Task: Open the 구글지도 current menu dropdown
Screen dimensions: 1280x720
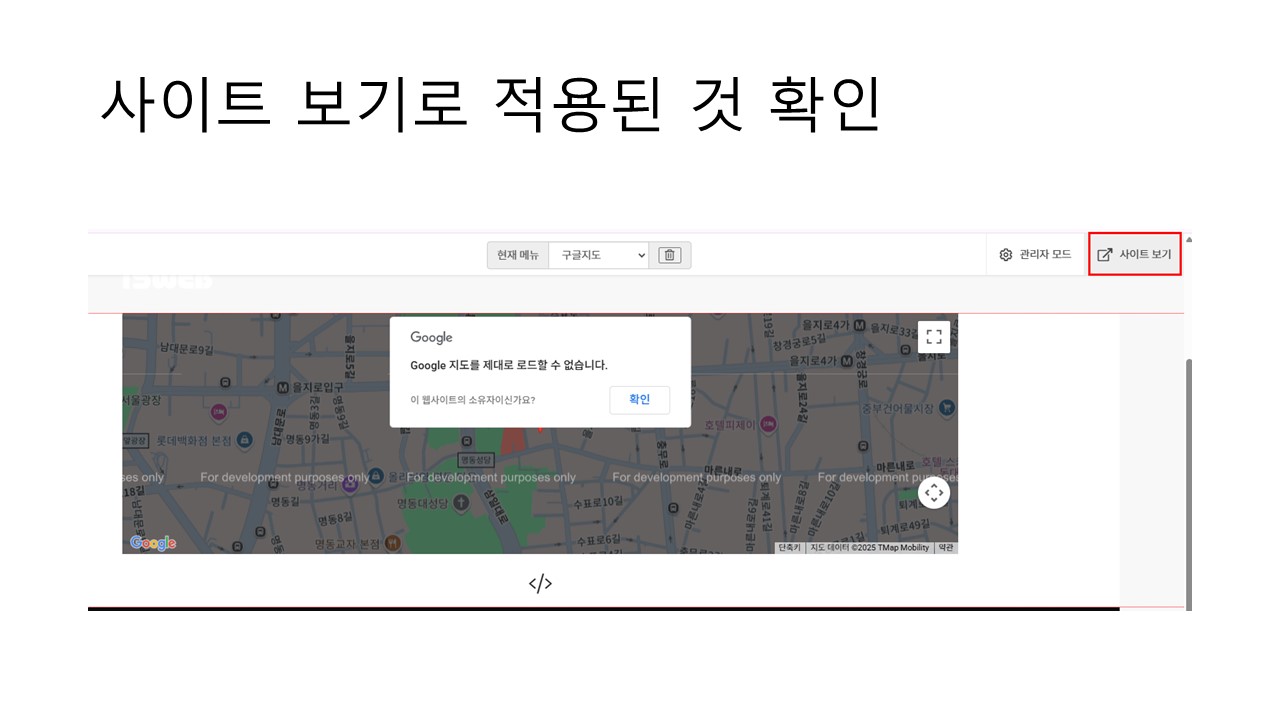Action: pyautogui.click(x=599, y=255)
